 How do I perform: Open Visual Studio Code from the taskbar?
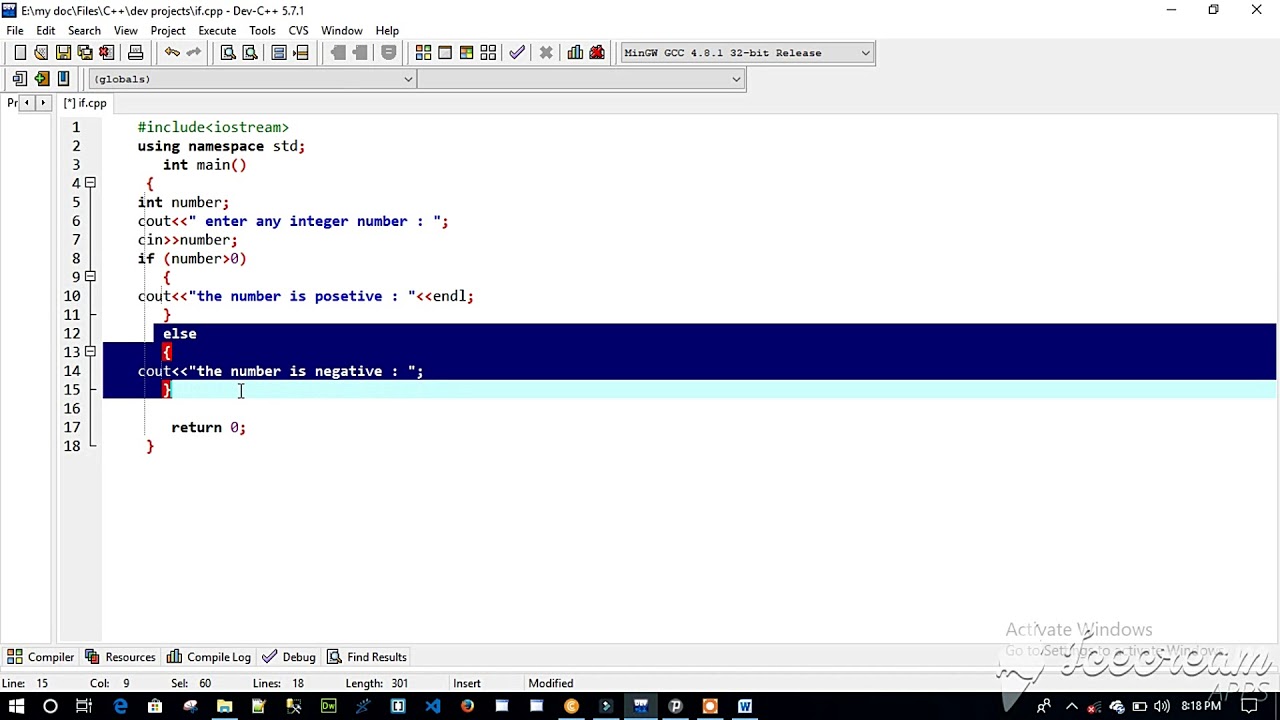tap(432, 707)
